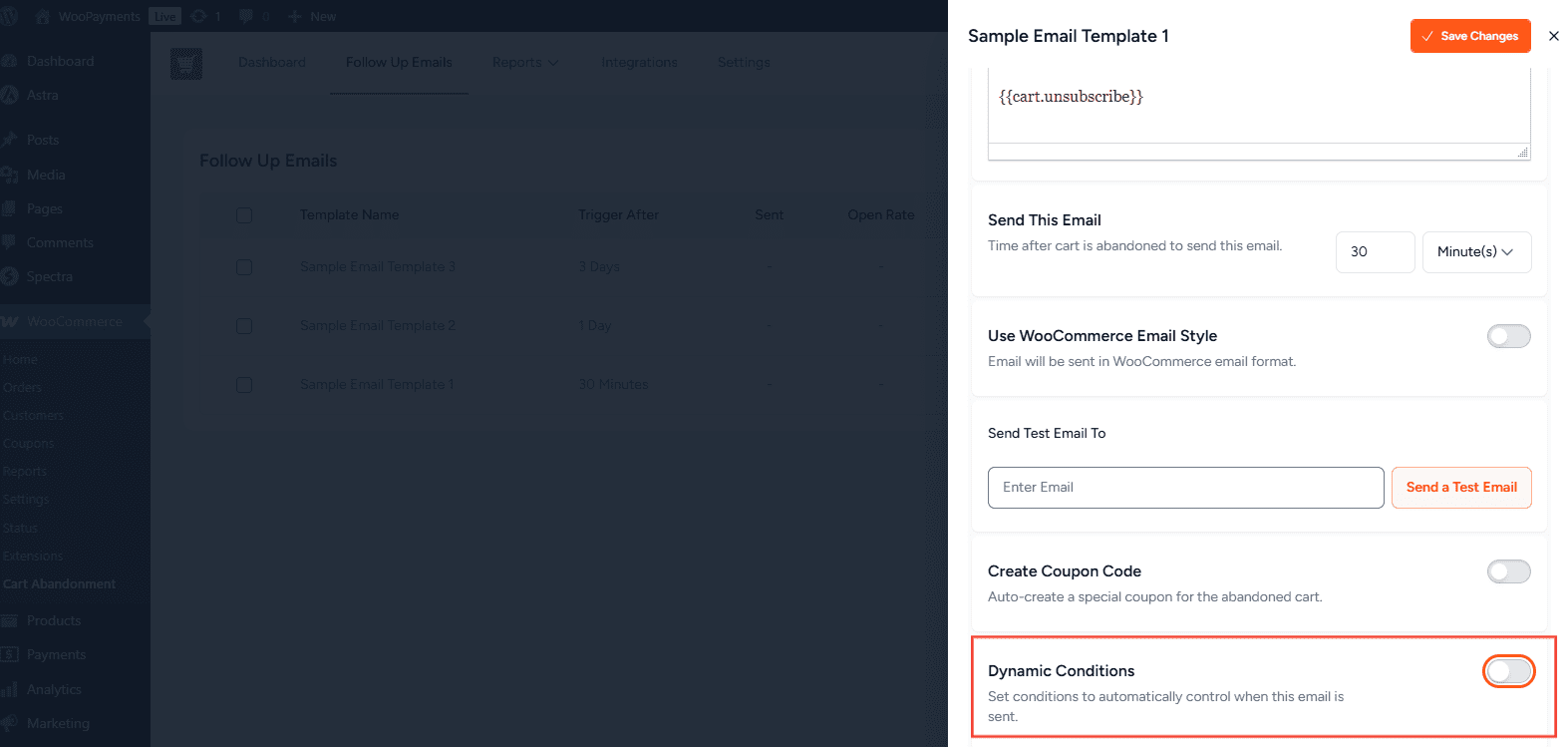This screenshot has height=747, width=1568.
Task: Expand the Reports dropdown in top navigation
Action: point(525,63)
